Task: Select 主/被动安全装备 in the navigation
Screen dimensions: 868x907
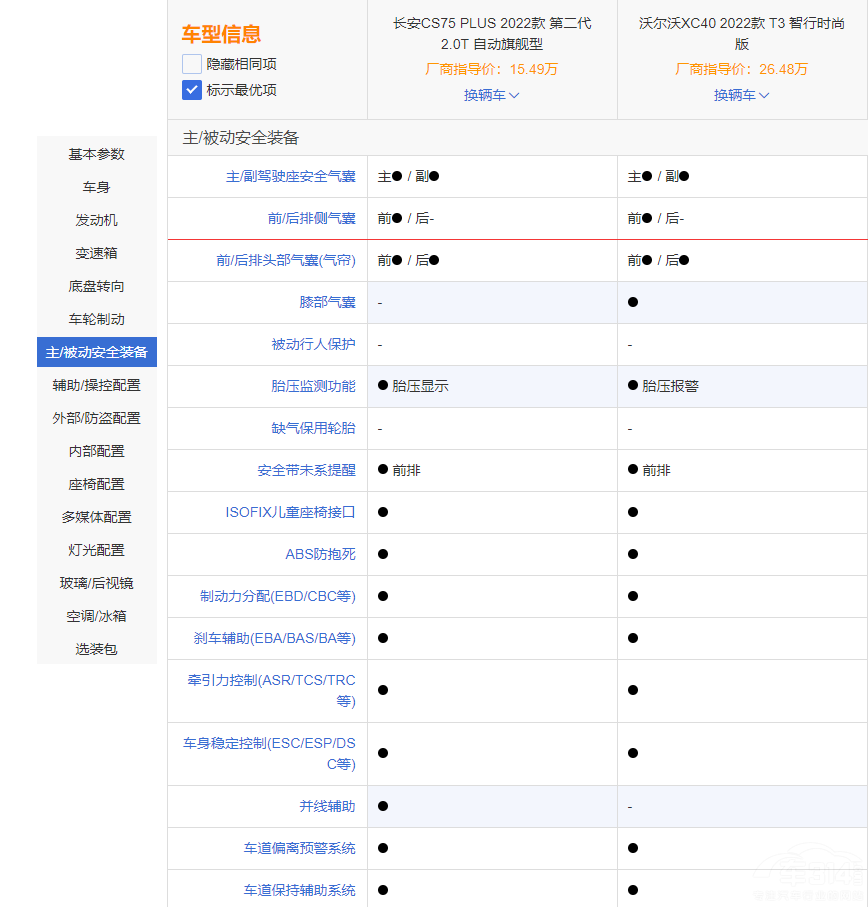Action: click(x=96, y=352)
